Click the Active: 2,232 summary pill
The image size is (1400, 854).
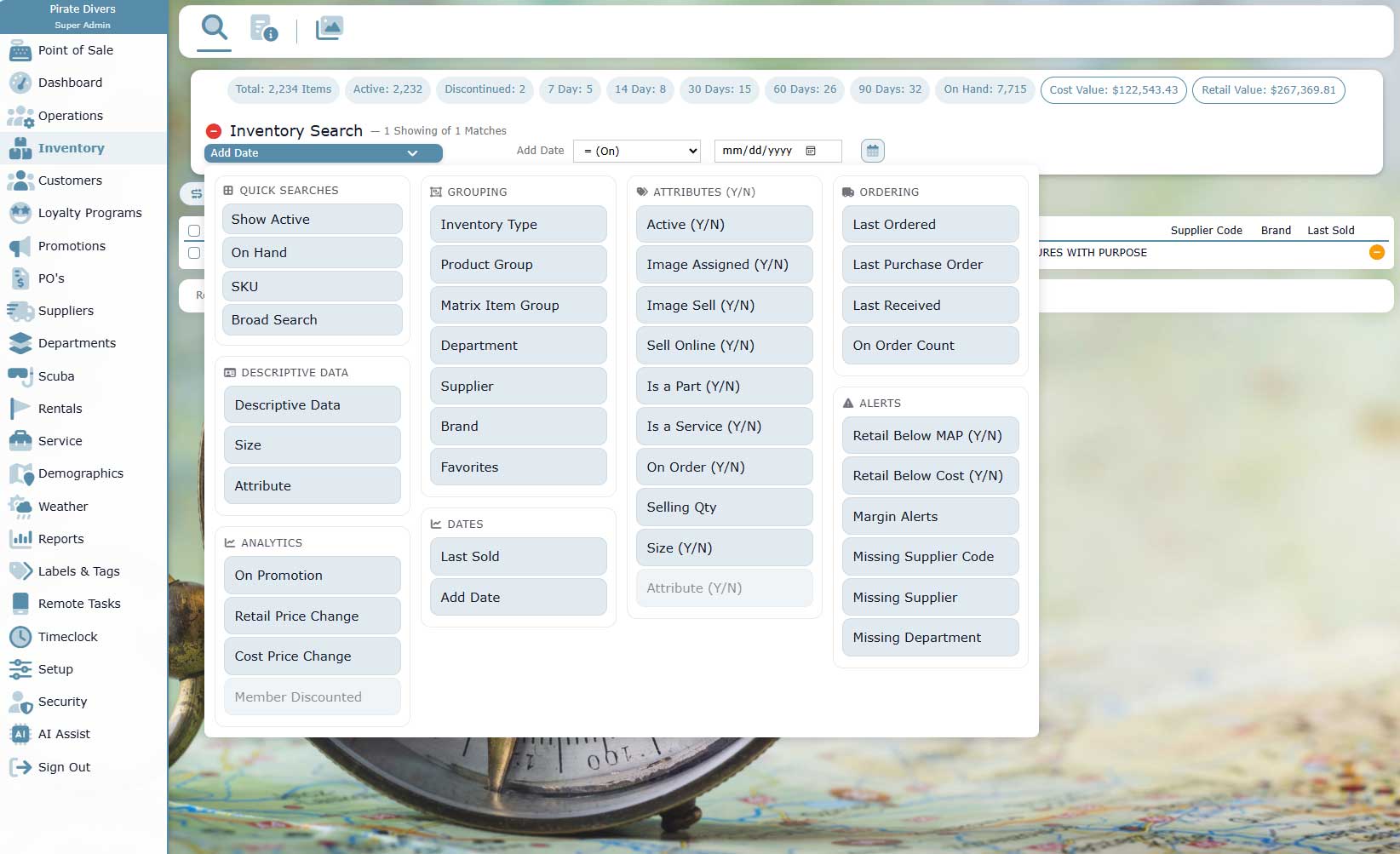coord(387,89)
